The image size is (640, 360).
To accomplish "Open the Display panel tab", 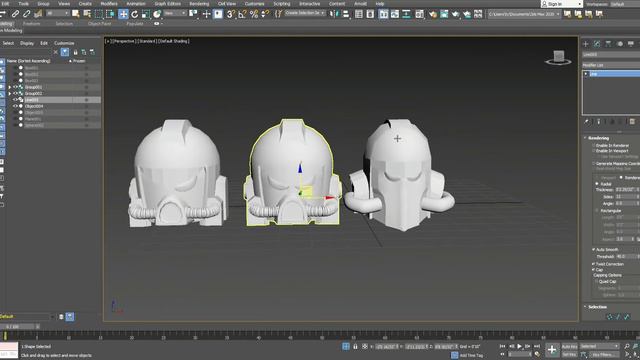I will coord(631,44).
